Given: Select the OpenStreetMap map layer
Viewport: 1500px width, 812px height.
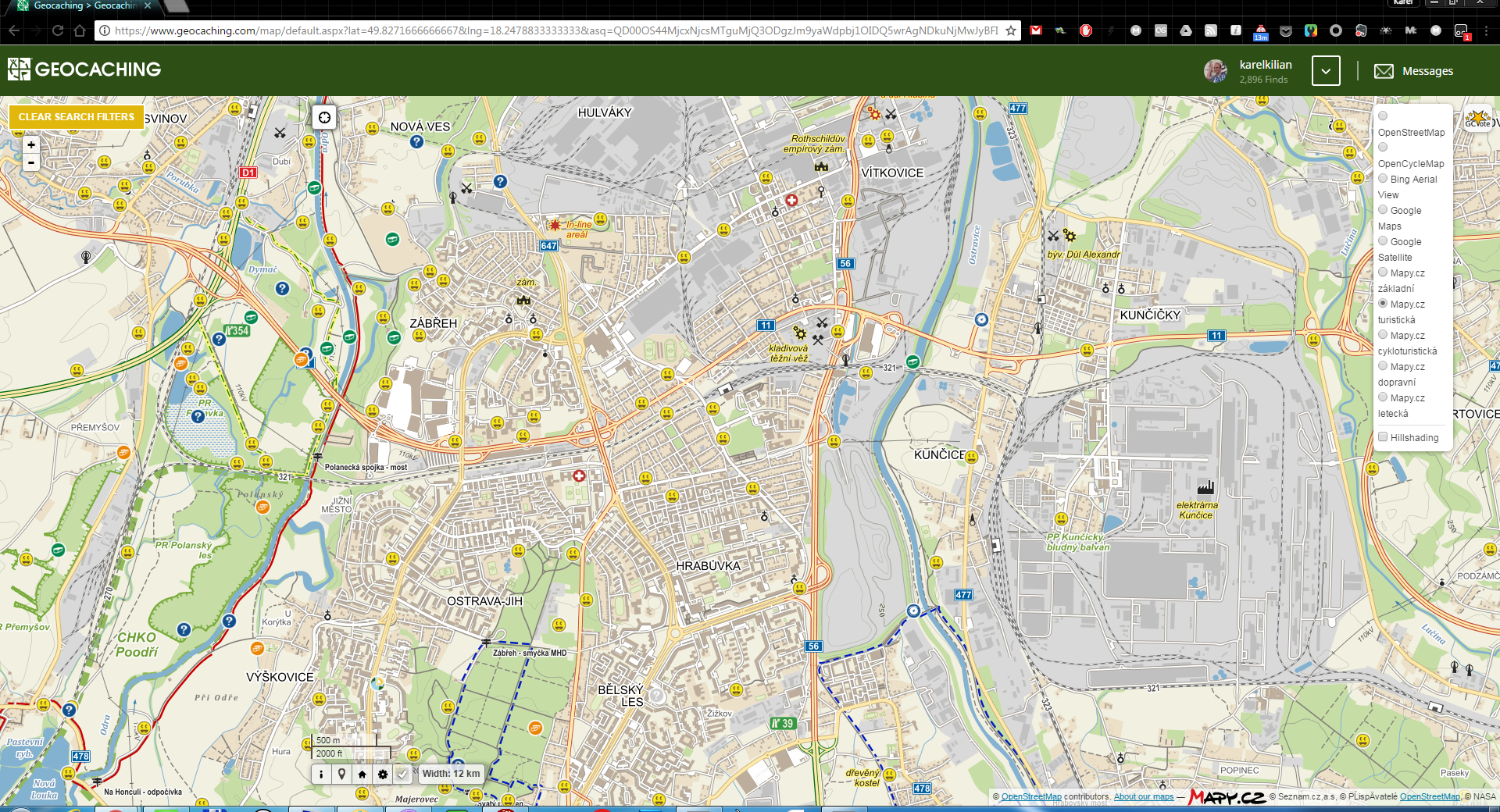Looking at the screenshot, I should point(1383,116).
